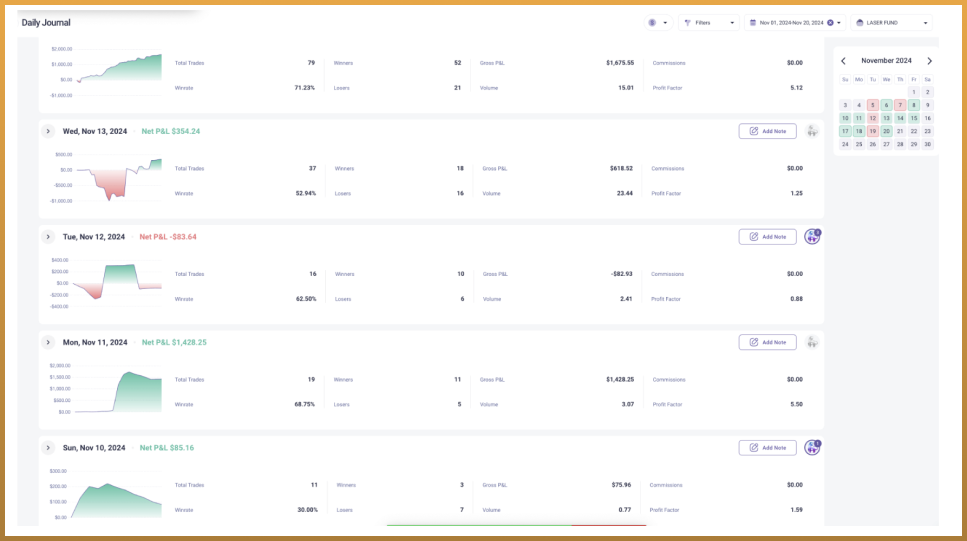Open the LASER FUND account dropdown
Image resolution: width=967 pixels, height=541 pixels.
[891, 23]
